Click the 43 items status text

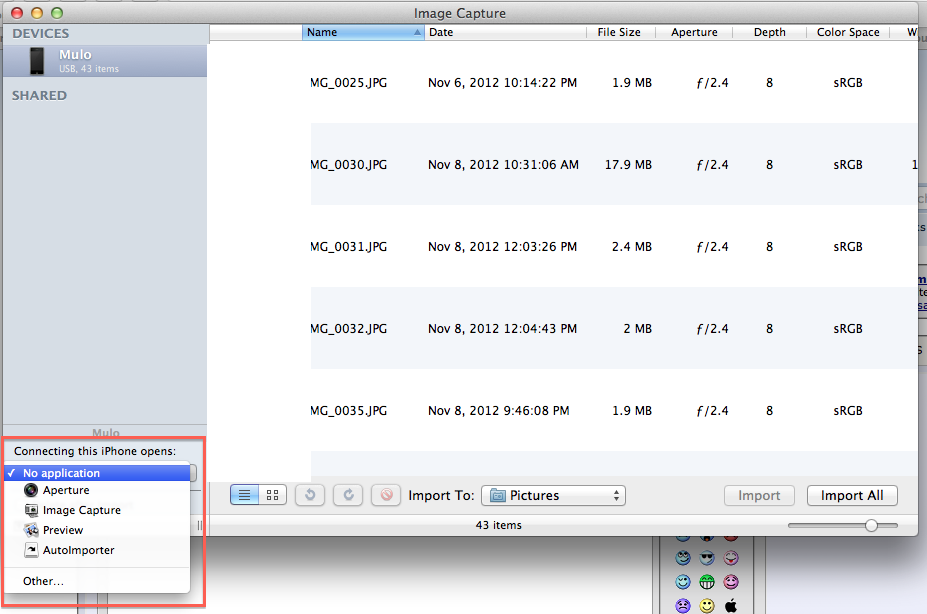[x=498, y=525]
